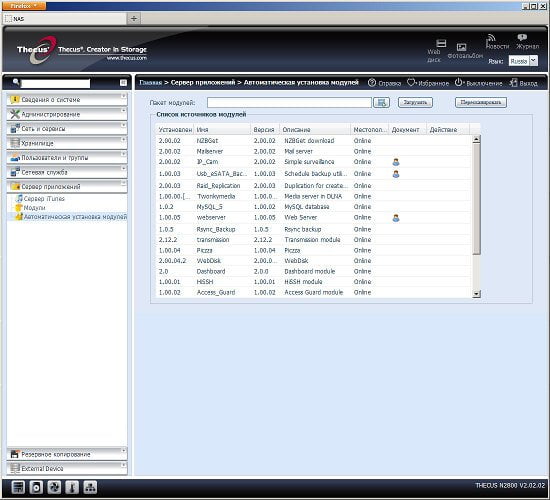Viewport: 550px width, 500px height.
Task: Click the network status icon in bottom bar
Action: [x=90, y=487]
